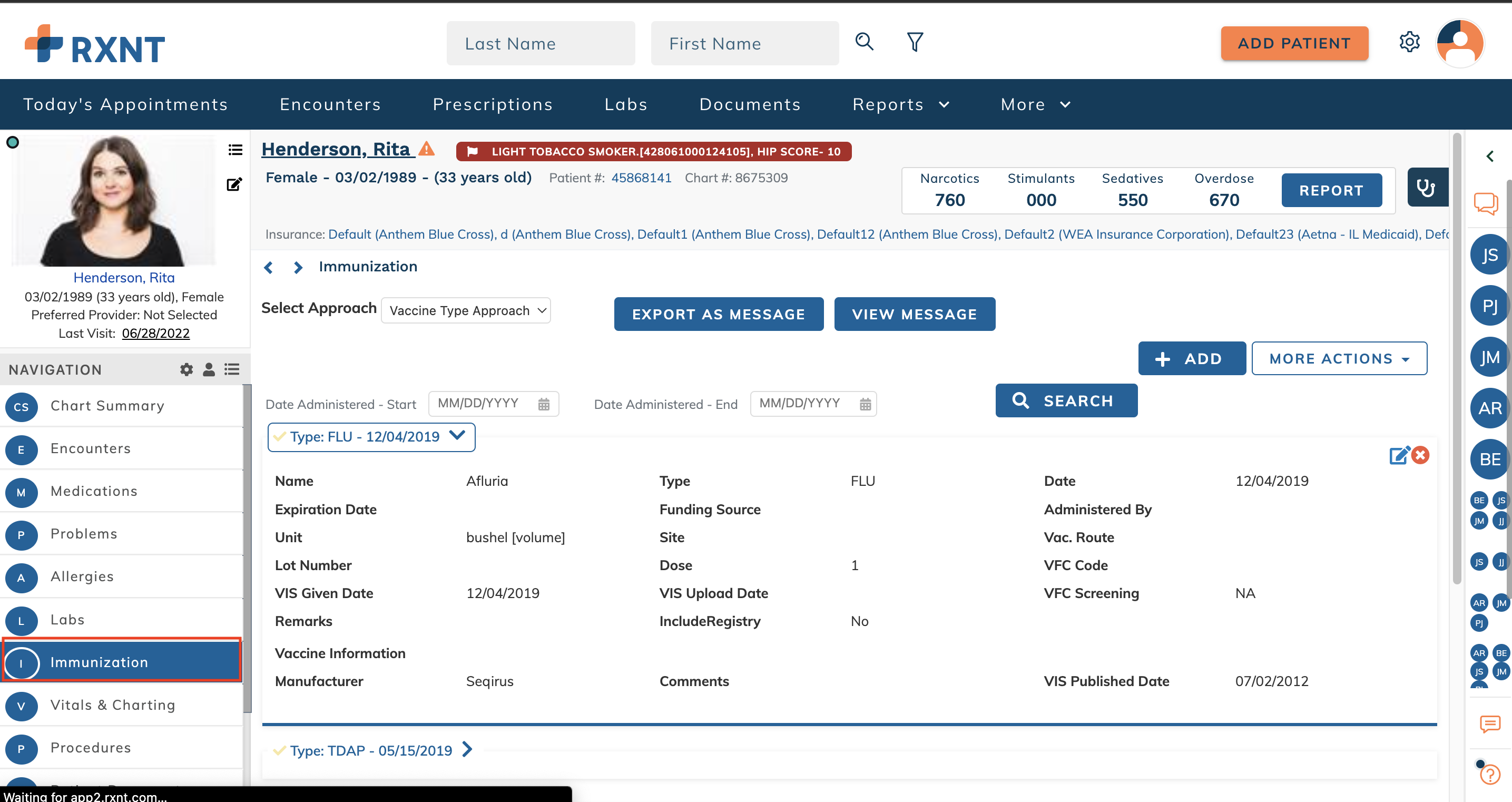Select the large AR user avatar
This screenshot has width=1512, height=802.
1489,408
